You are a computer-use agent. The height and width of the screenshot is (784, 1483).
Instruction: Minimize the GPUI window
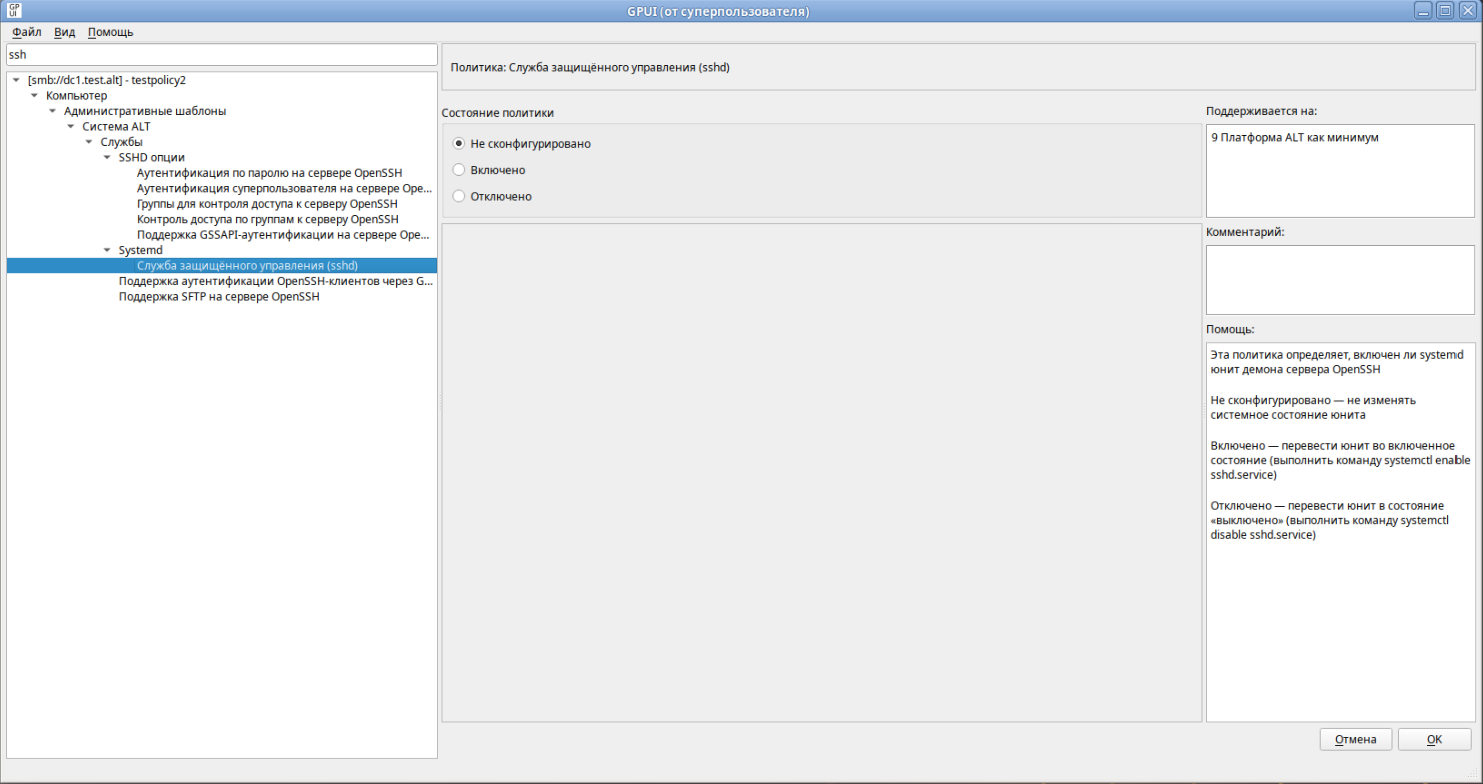(1423, 11)
